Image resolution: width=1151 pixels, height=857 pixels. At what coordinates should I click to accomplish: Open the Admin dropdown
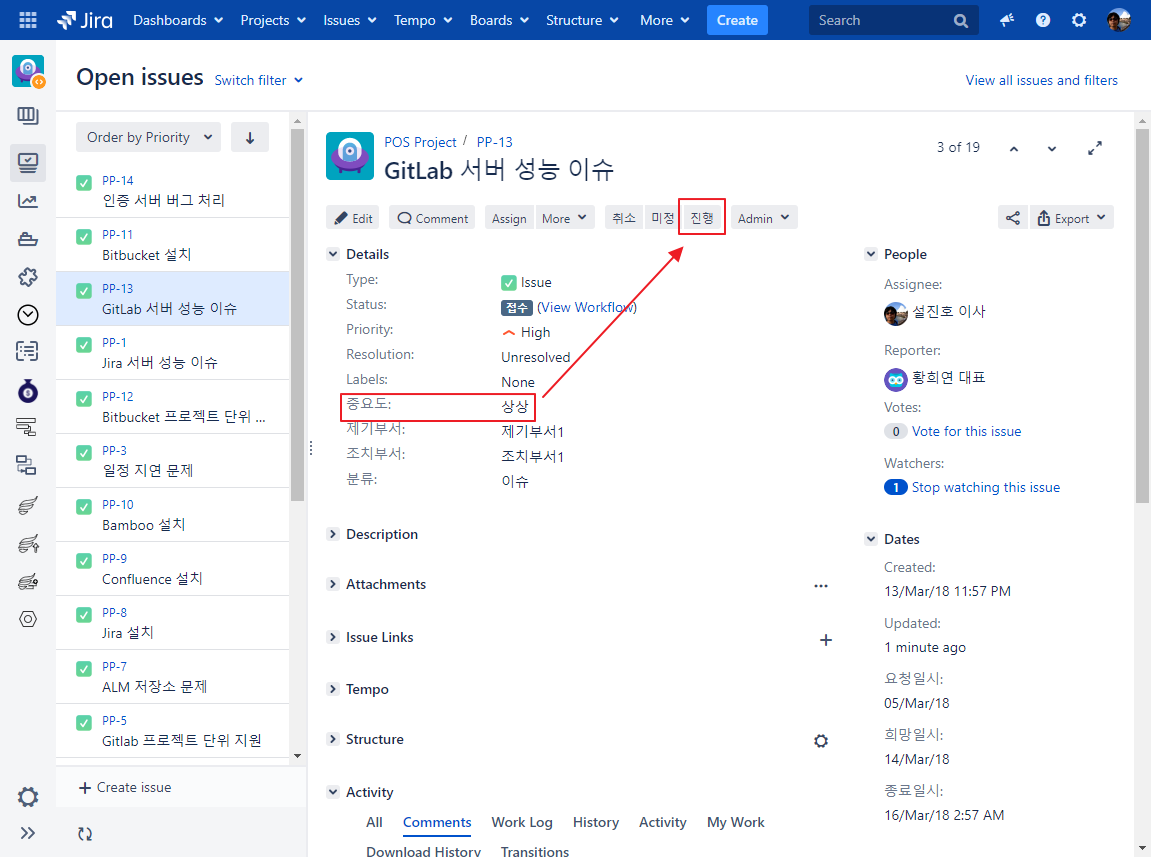click(x=763, y=218)
